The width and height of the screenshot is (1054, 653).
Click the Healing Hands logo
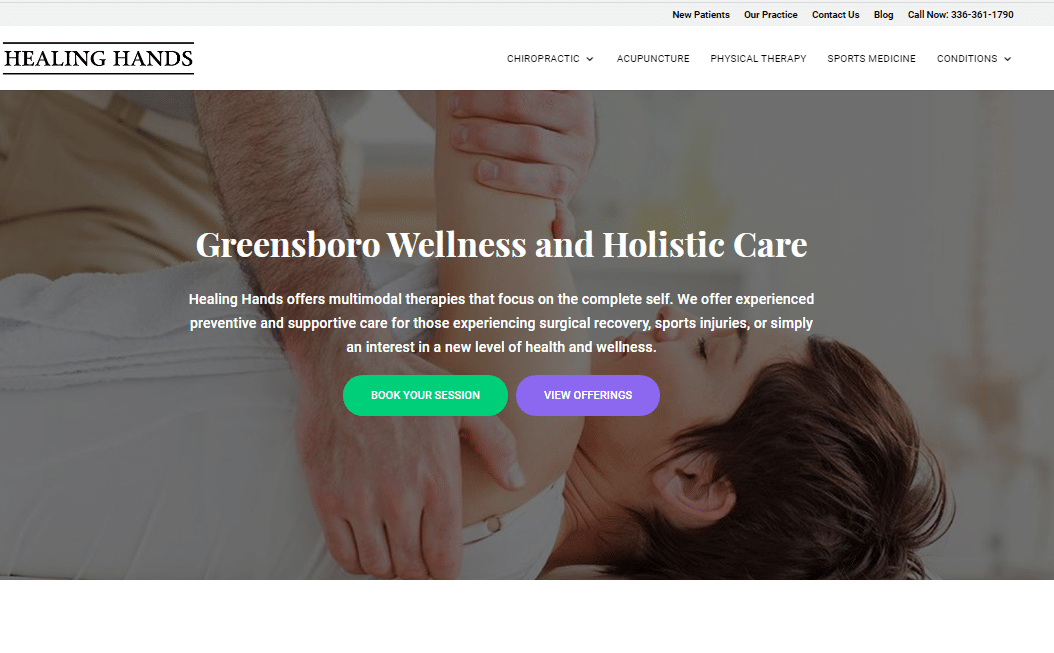pos(98,59)
